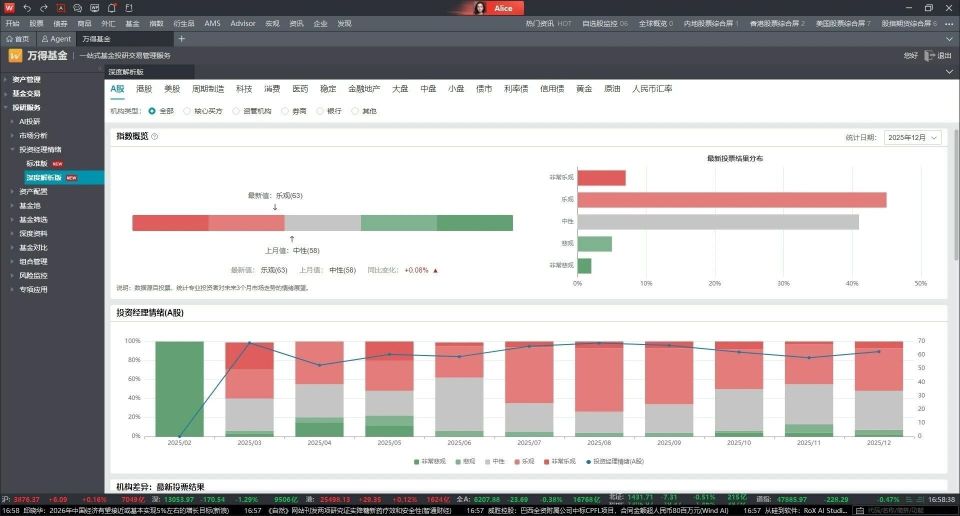Open 自选股监控 screen link

click(x=605, y=23)
